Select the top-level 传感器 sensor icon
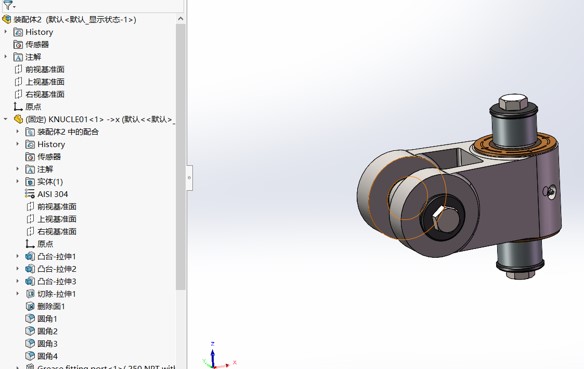The height and width of the screenshot is (369, 584). tap(18, 45)
